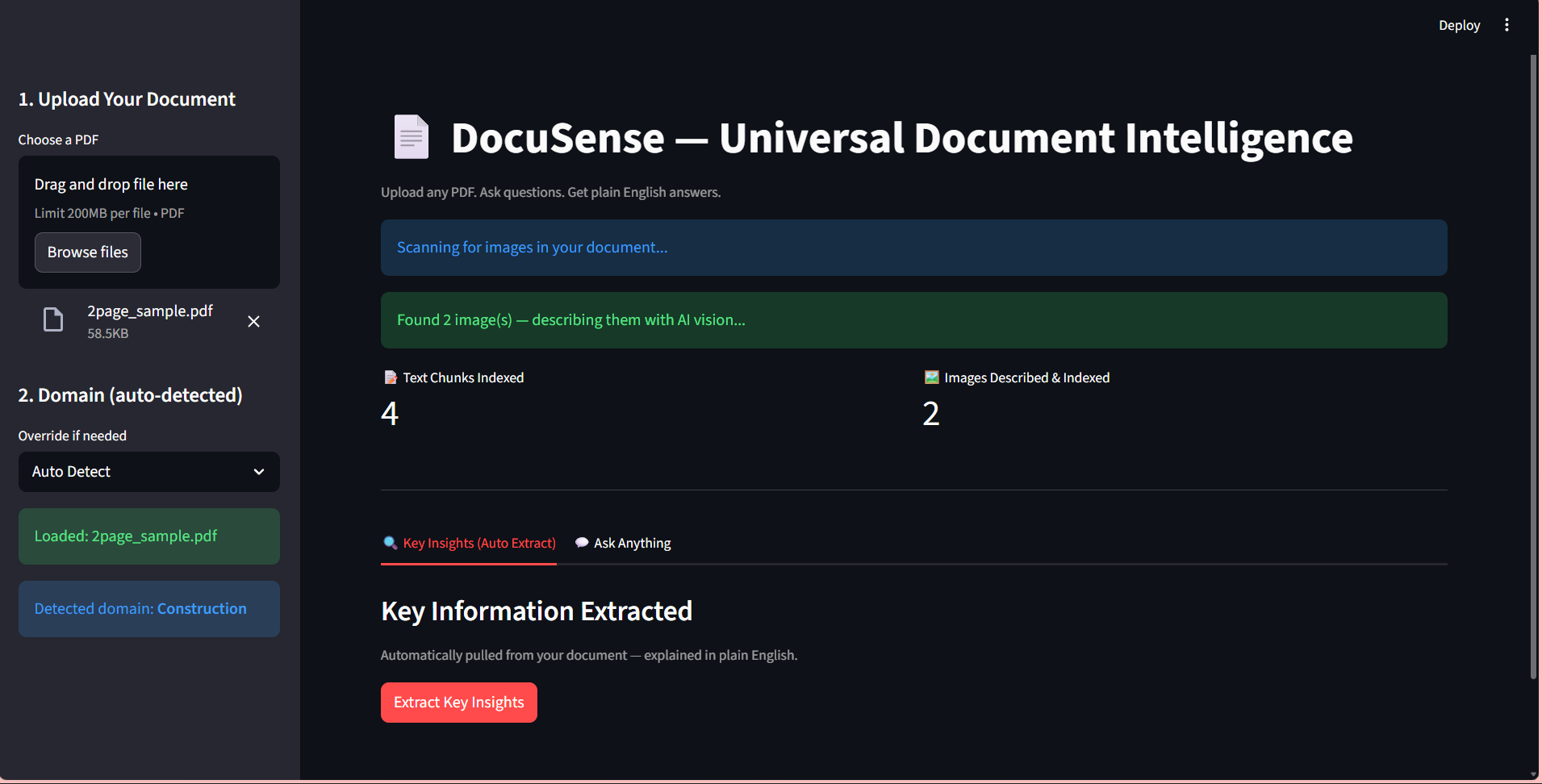The height and width of the screenshot is (784, 1542).
Task: Click the Browse files button
Action: click(x=87, y=252)
